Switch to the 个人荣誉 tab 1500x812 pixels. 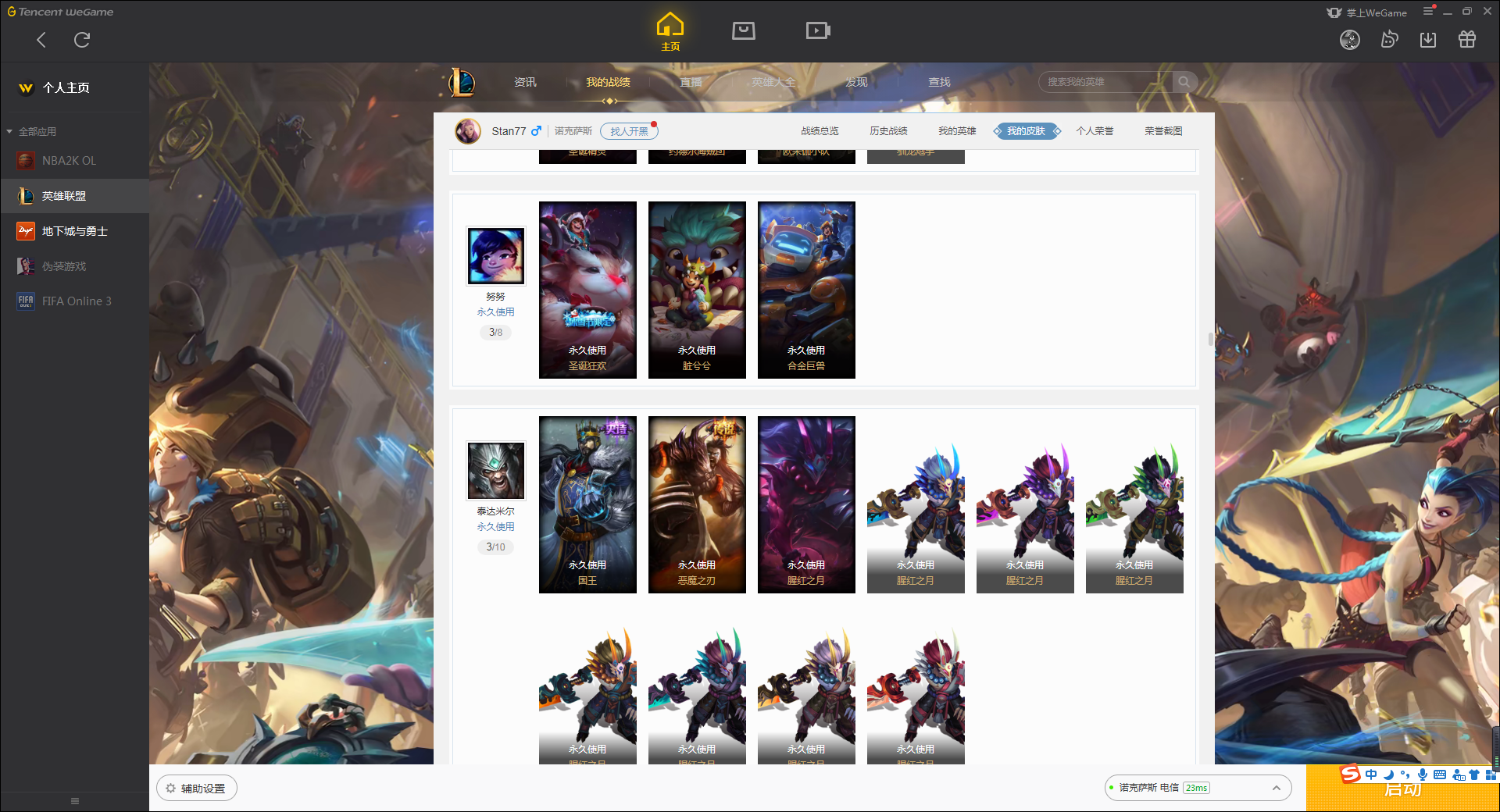[x=1095, y=131]
